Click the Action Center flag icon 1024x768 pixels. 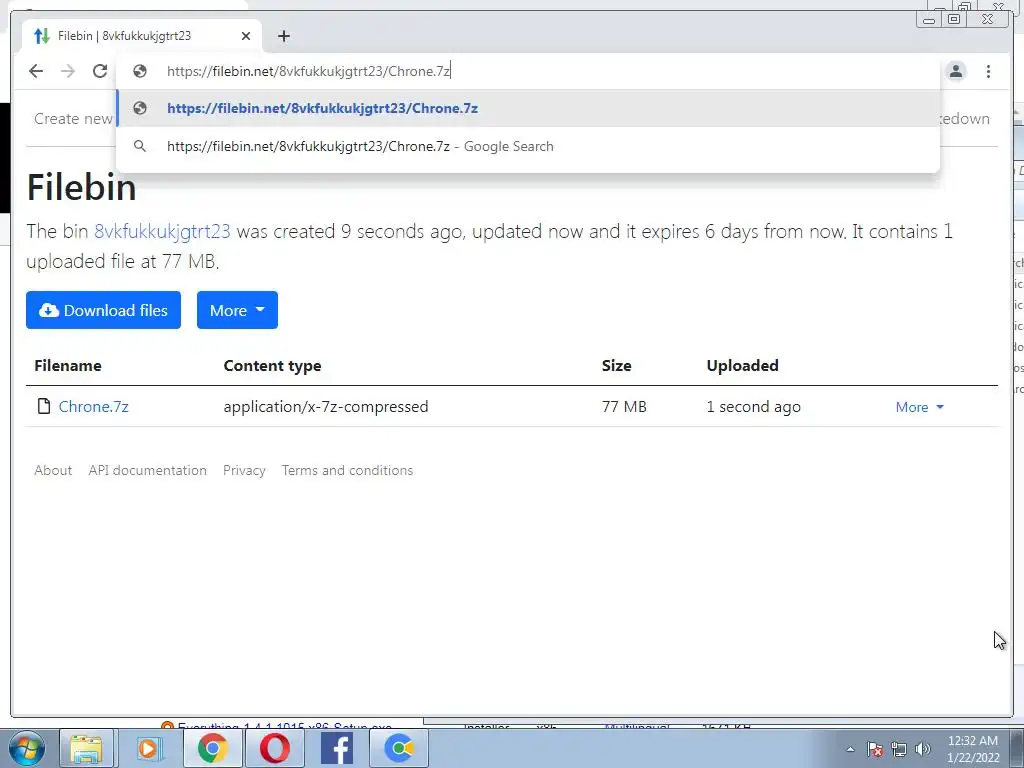tap(875, 749)
